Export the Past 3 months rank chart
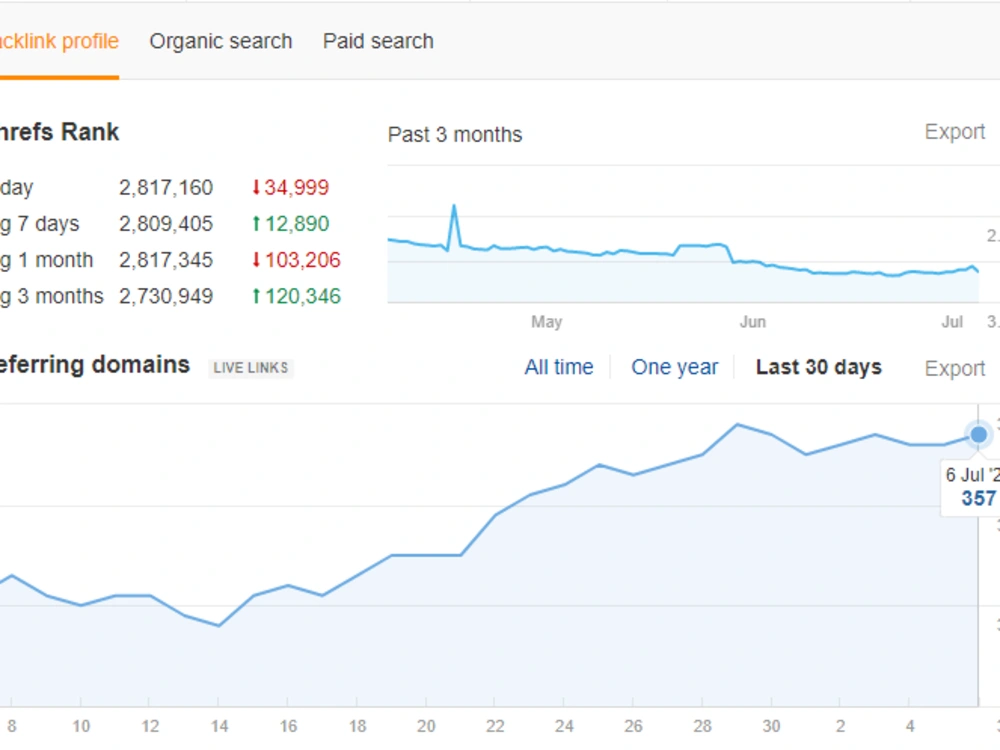This screenshot has width=1000, height=750. point(955,132)
